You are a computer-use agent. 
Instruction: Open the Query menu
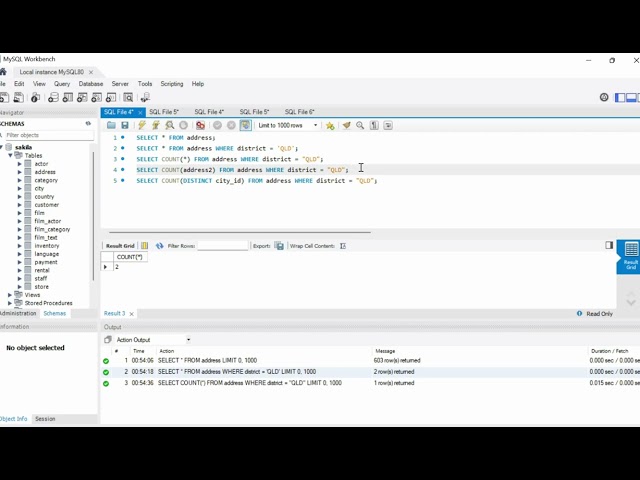[x=62, y=84]
